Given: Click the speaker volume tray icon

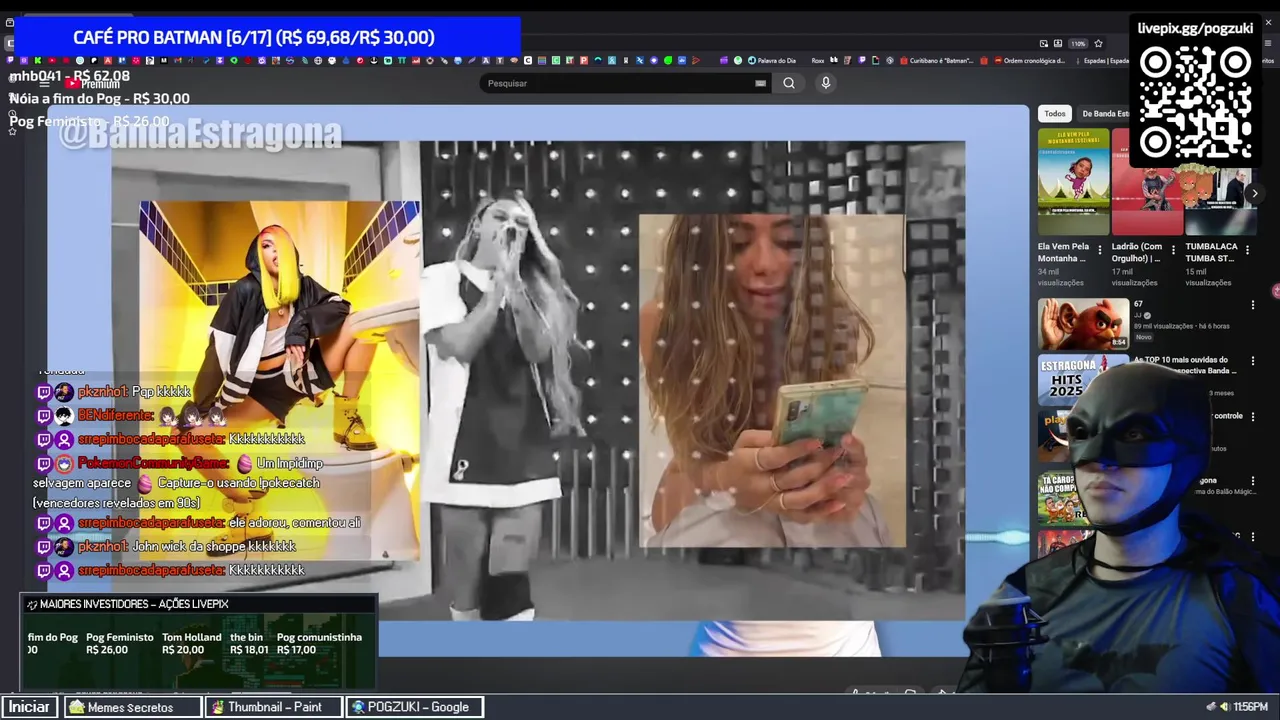Looking at the screenshot, I should (1224, 707).
